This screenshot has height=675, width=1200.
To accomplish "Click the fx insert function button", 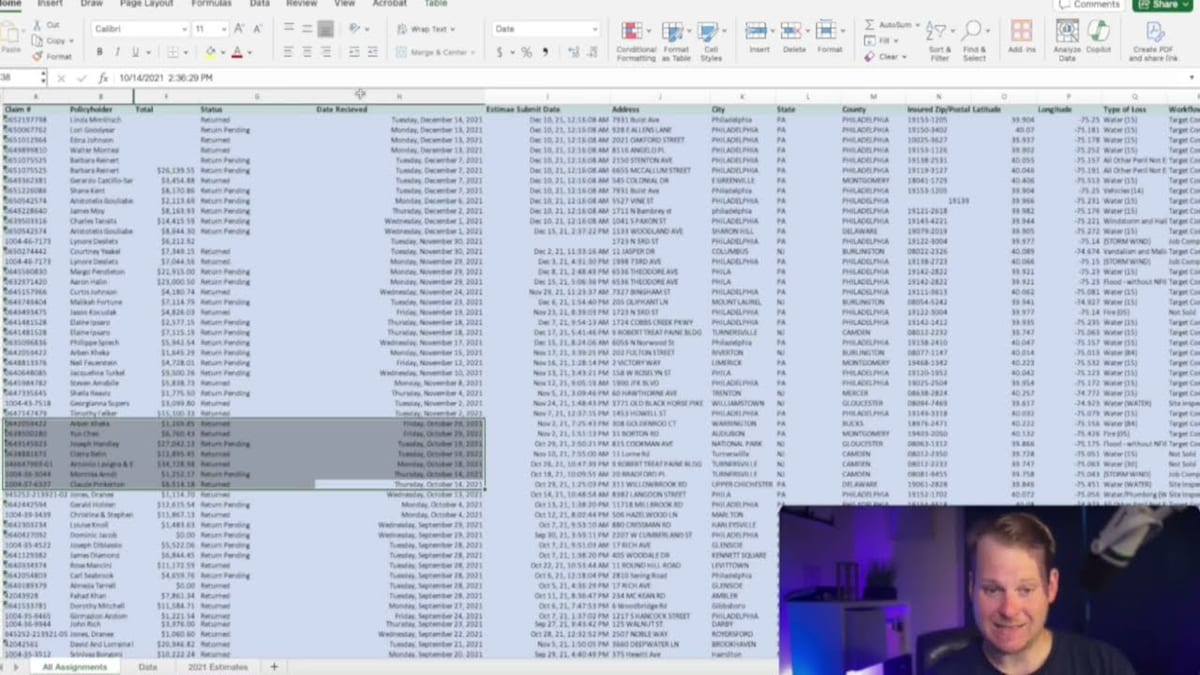I will 103,77.
